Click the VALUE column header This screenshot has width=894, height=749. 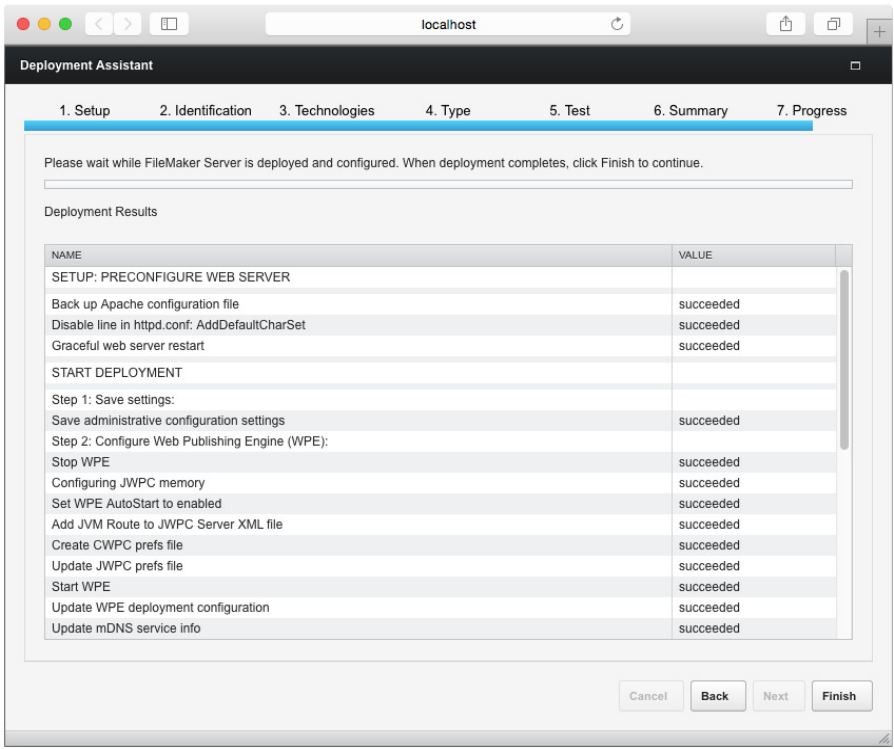click(754, 255)
